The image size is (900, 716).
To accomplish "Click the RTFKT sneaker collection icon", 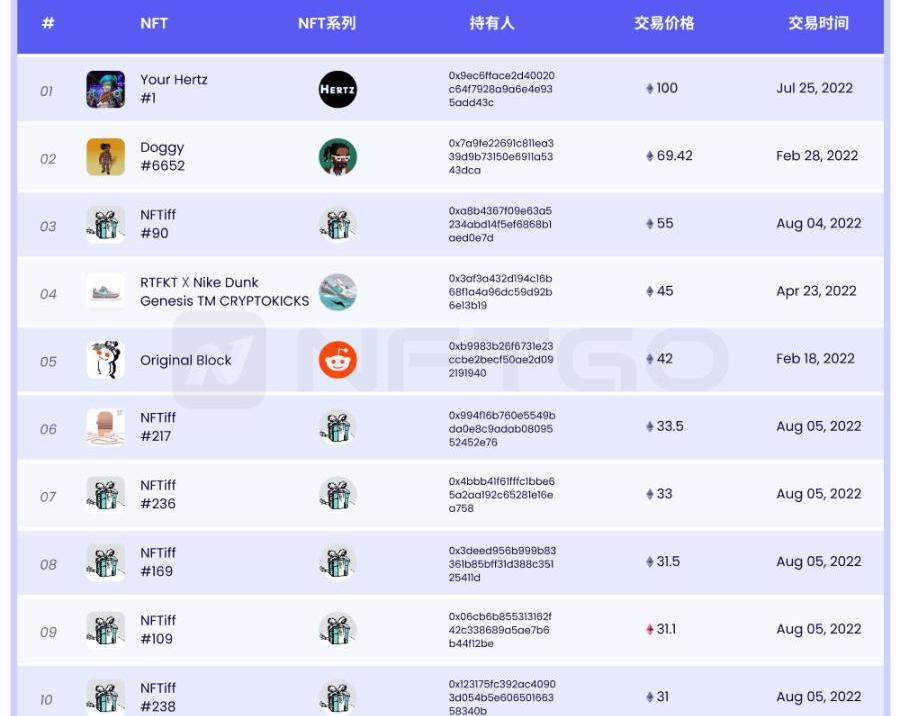I will pyautogui.click(x=337, y=292).
